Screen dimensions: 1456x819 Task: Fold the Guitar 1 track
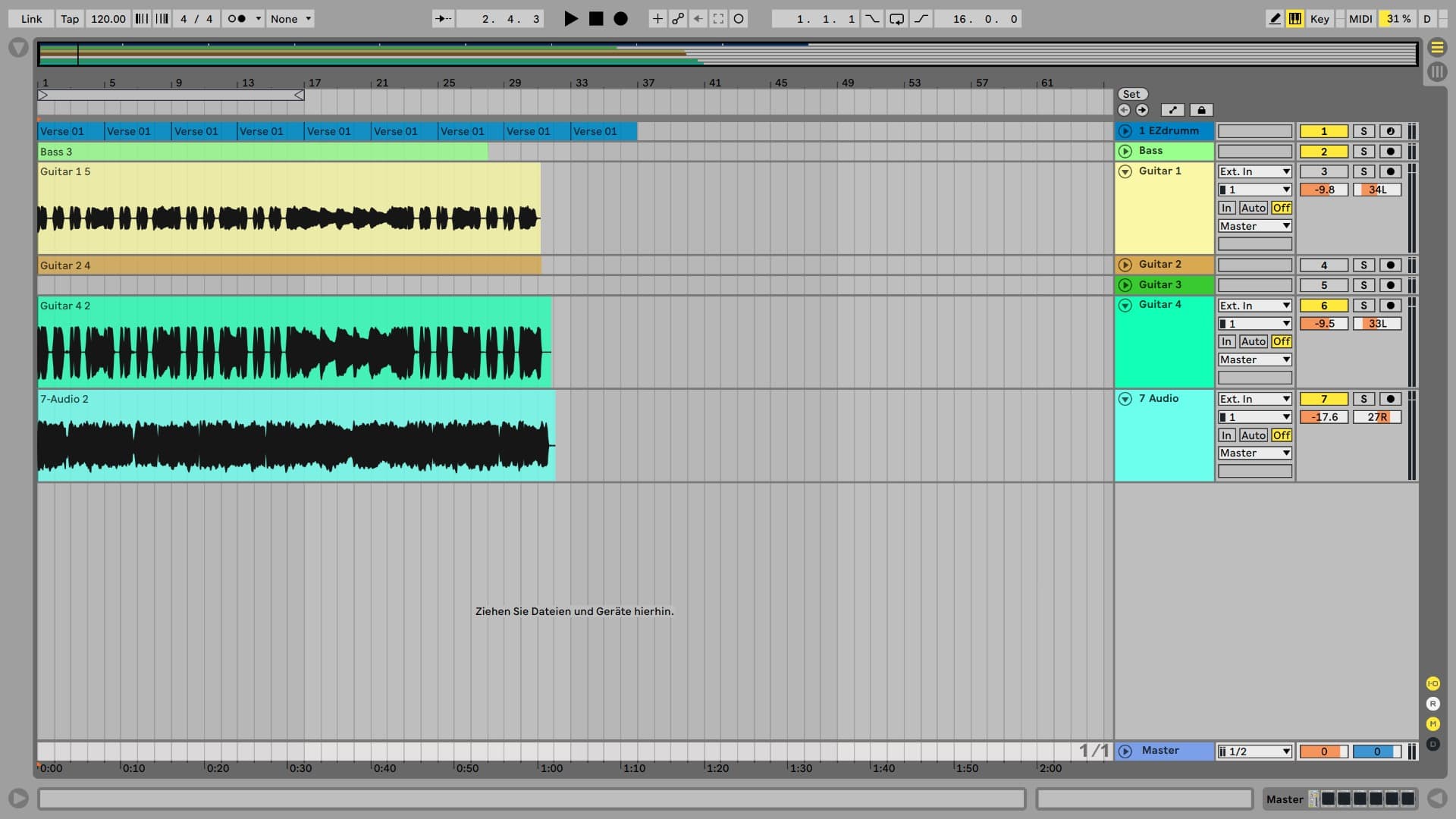click(1125, 171)
